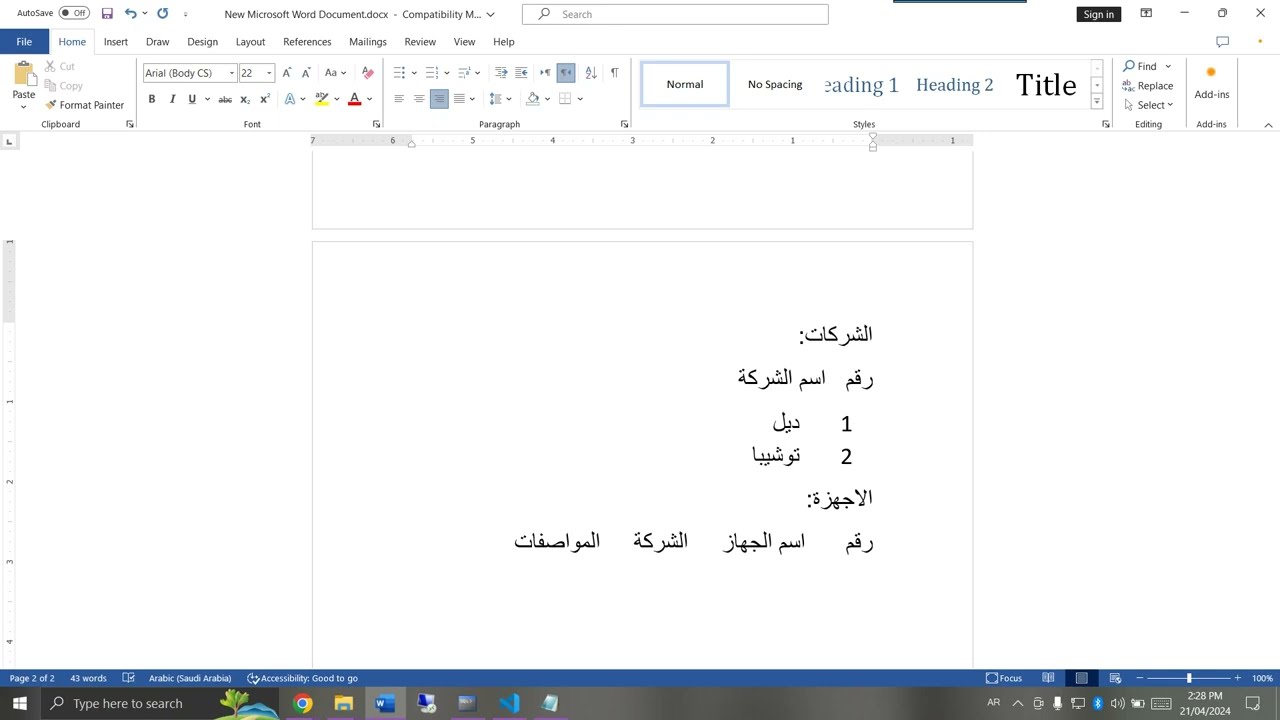The image size is (1280, 720).
Task: Click the Sign in button
Action: click(x=1098, y=14)
